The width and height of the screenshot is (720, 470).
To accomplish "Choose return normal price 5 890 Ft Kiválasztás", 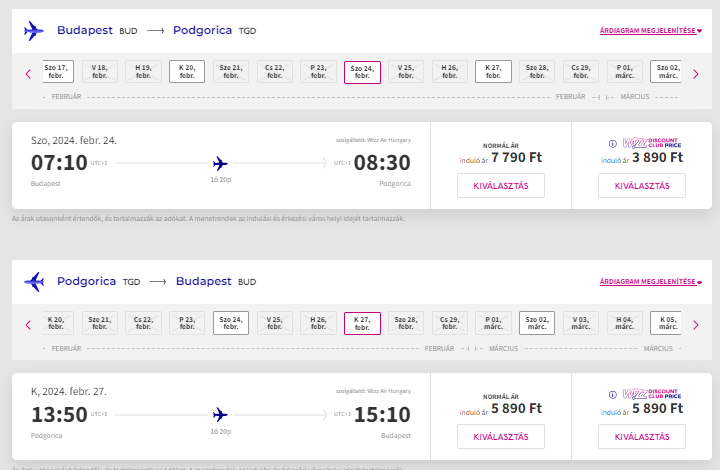I will 501,436.
